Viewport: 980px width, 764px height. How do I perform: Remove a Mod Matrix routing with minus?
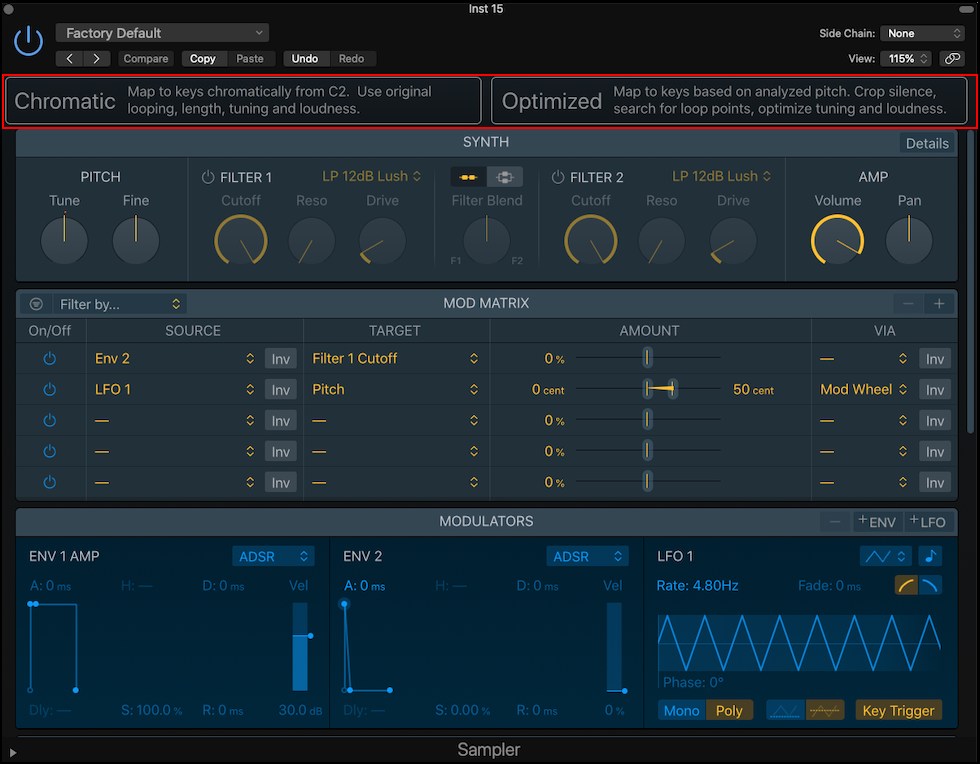[x=908, y=304]
